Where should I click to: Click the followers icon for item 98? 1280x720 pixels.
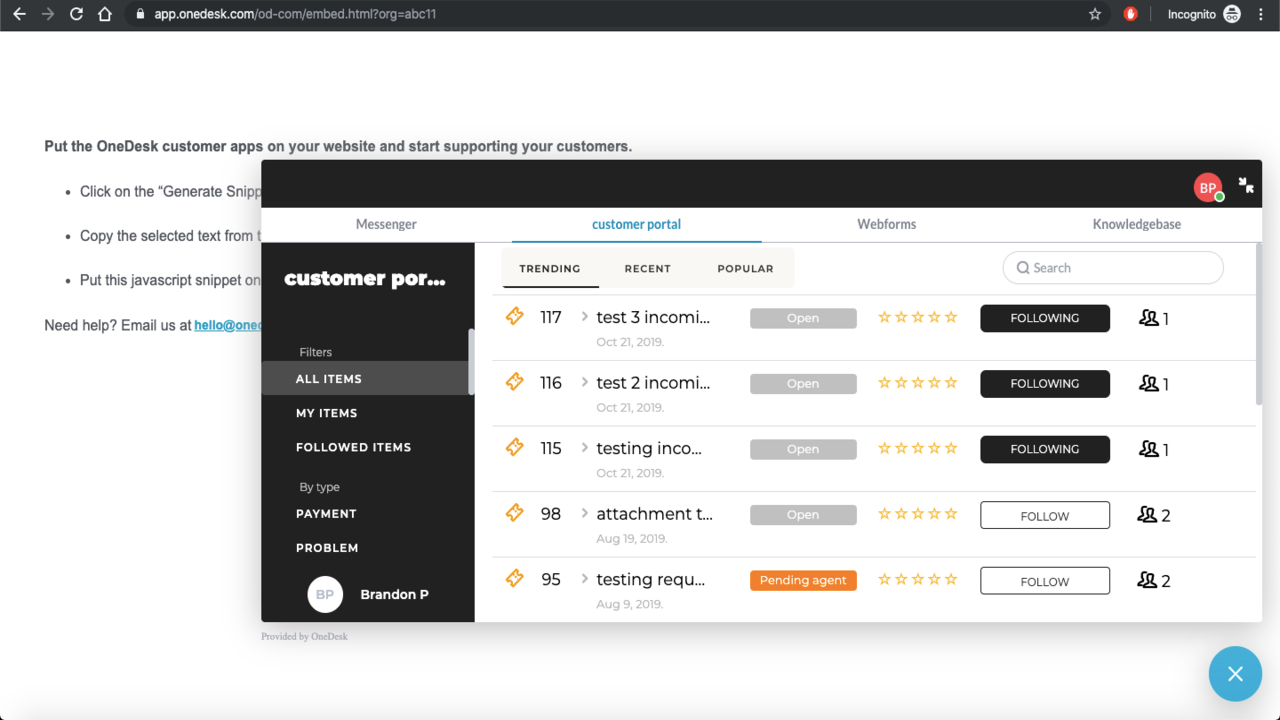1148,515
